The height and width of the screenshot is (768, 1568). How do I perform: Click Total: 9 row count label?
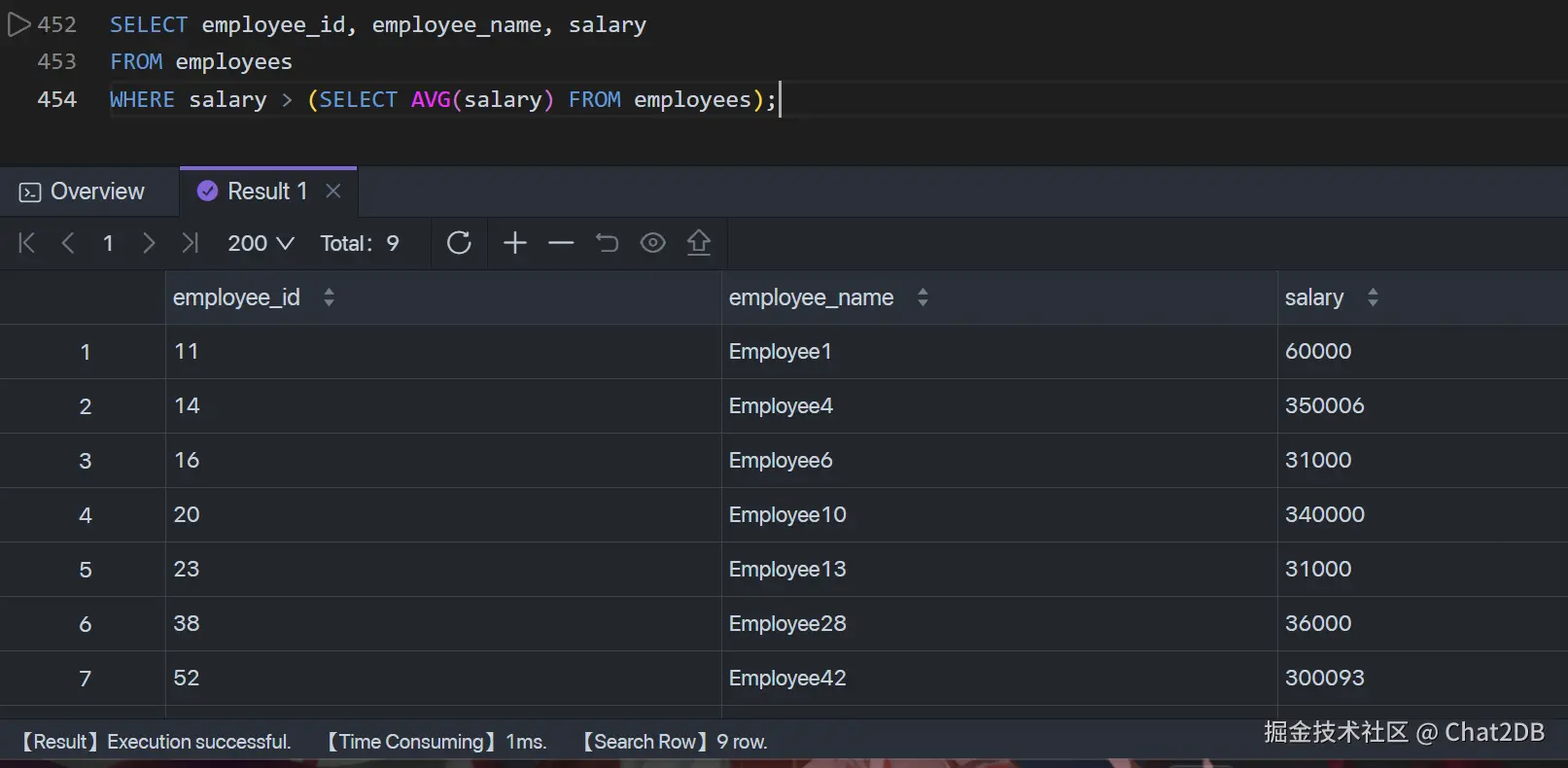(360, 243)
